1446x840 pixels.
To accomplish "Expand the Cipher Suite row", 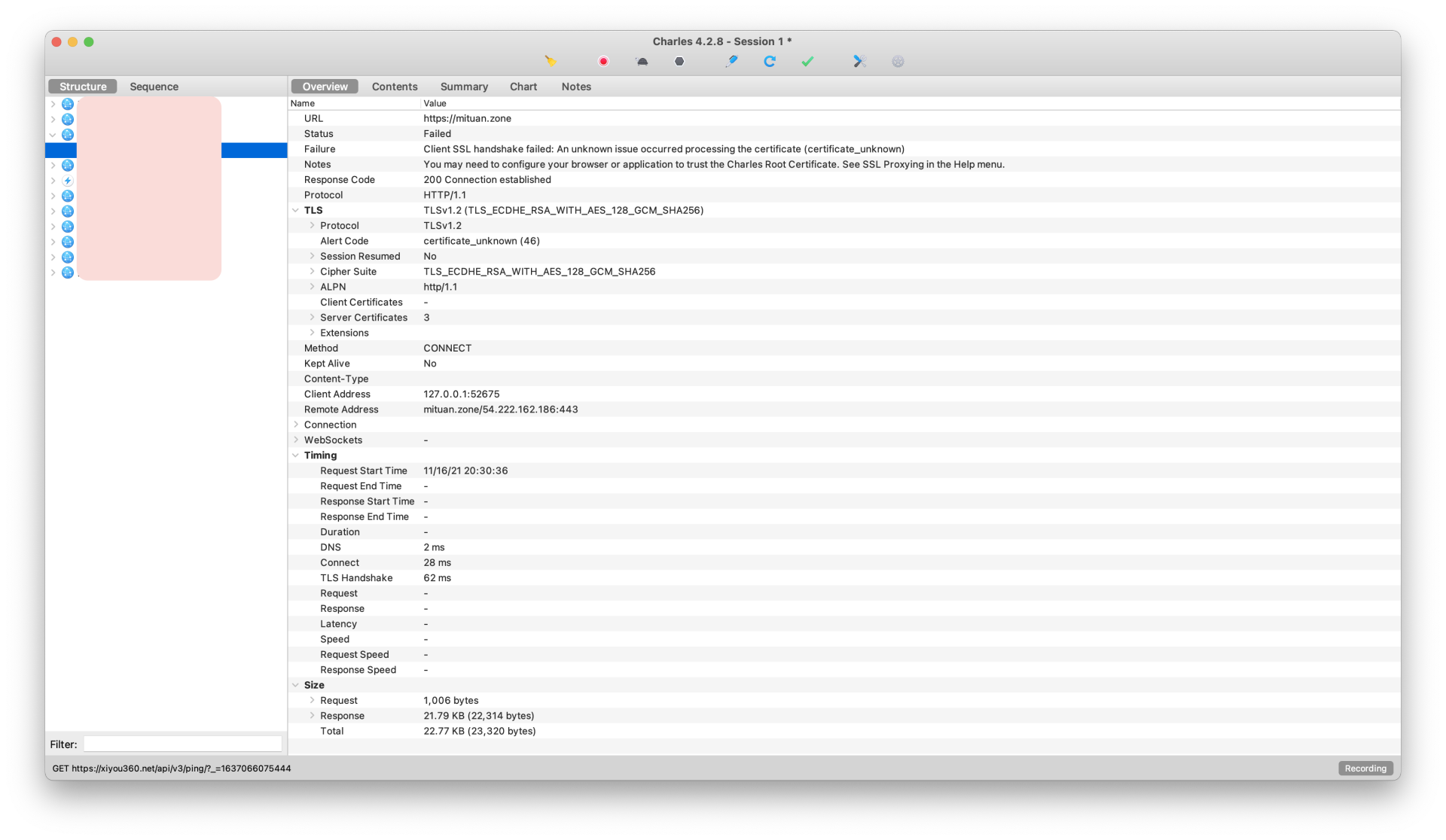I will [x=312, y=272].
